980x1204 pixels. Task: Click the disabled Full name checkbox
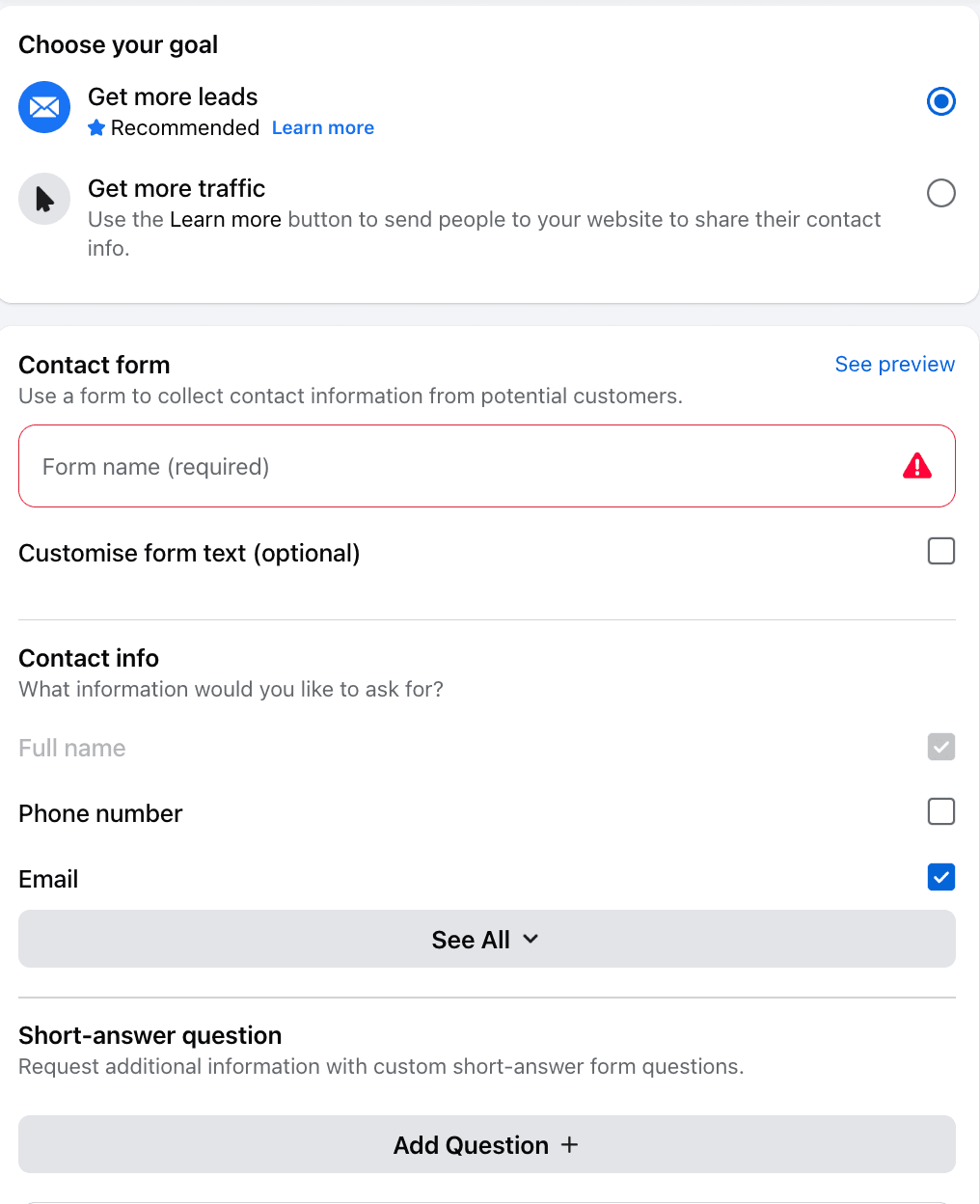tap(940, 747)
